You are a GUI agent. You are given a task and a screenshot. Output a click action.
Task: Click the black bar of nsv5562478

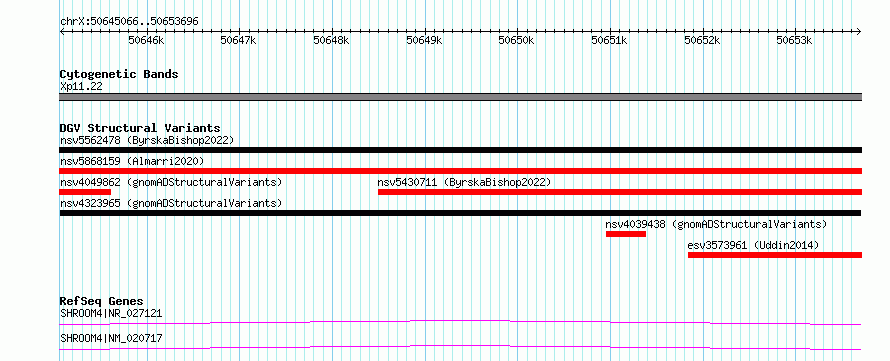(460, 150)
